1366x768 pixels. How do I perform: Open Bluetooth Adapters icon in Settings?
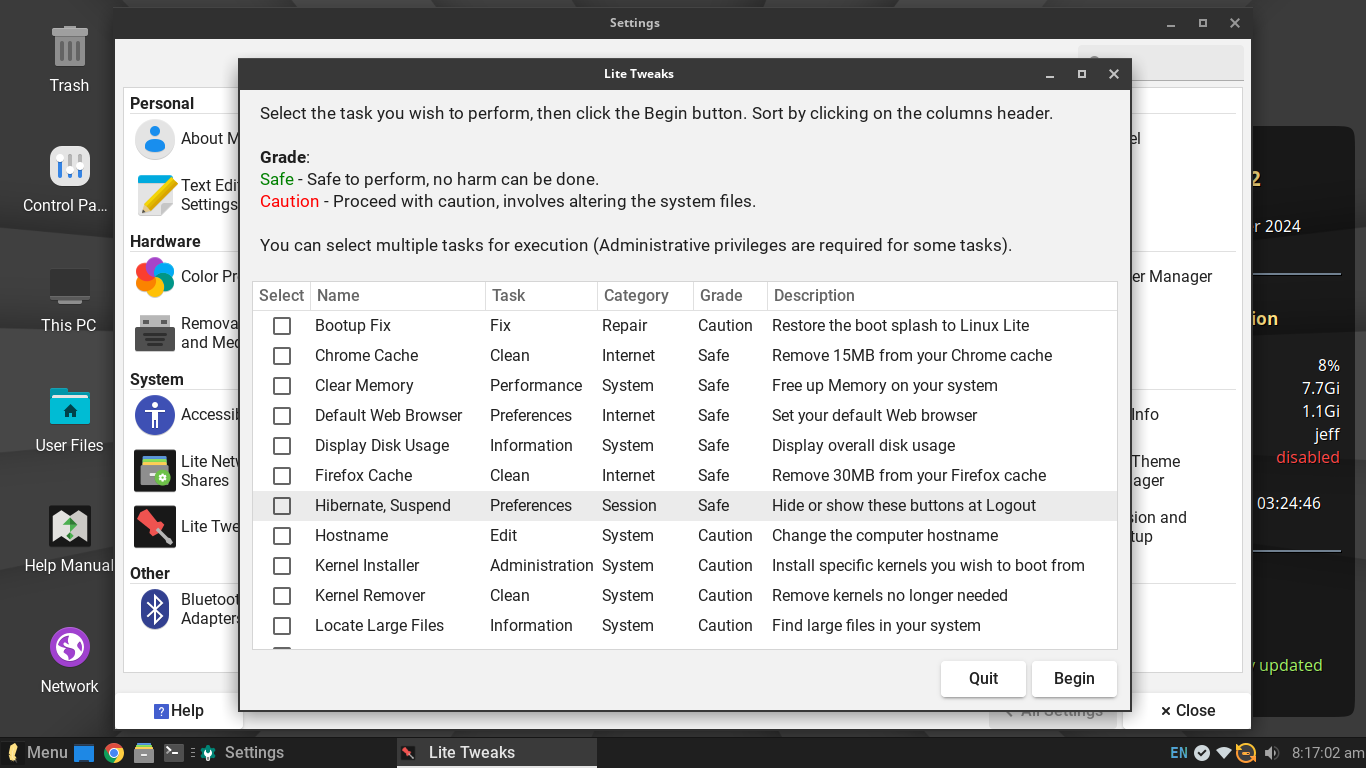coord(155,608)
